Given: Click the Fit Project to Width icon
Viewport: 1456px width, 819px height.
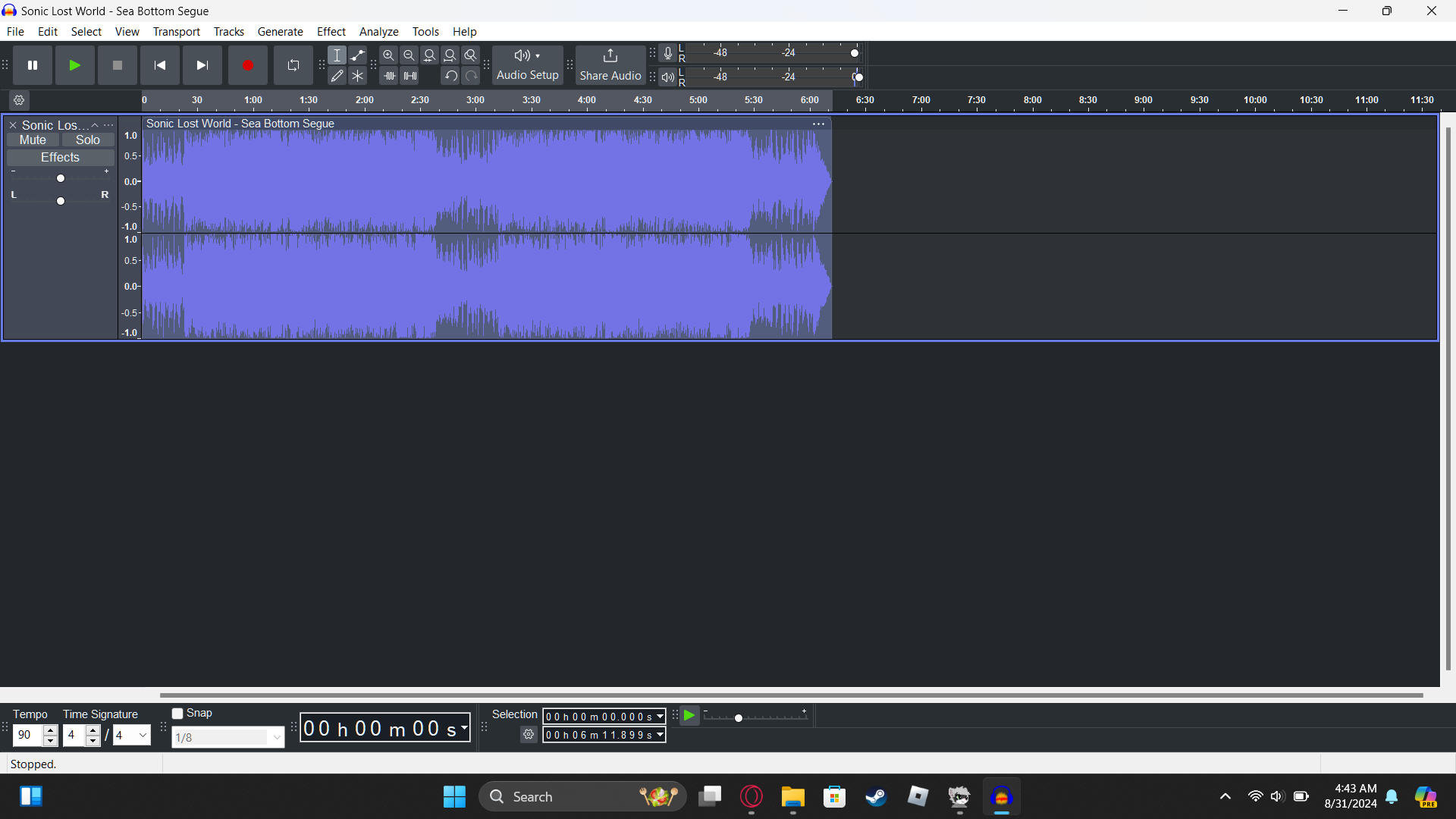Looking at the screenshot, I should [x=450, y=55].
